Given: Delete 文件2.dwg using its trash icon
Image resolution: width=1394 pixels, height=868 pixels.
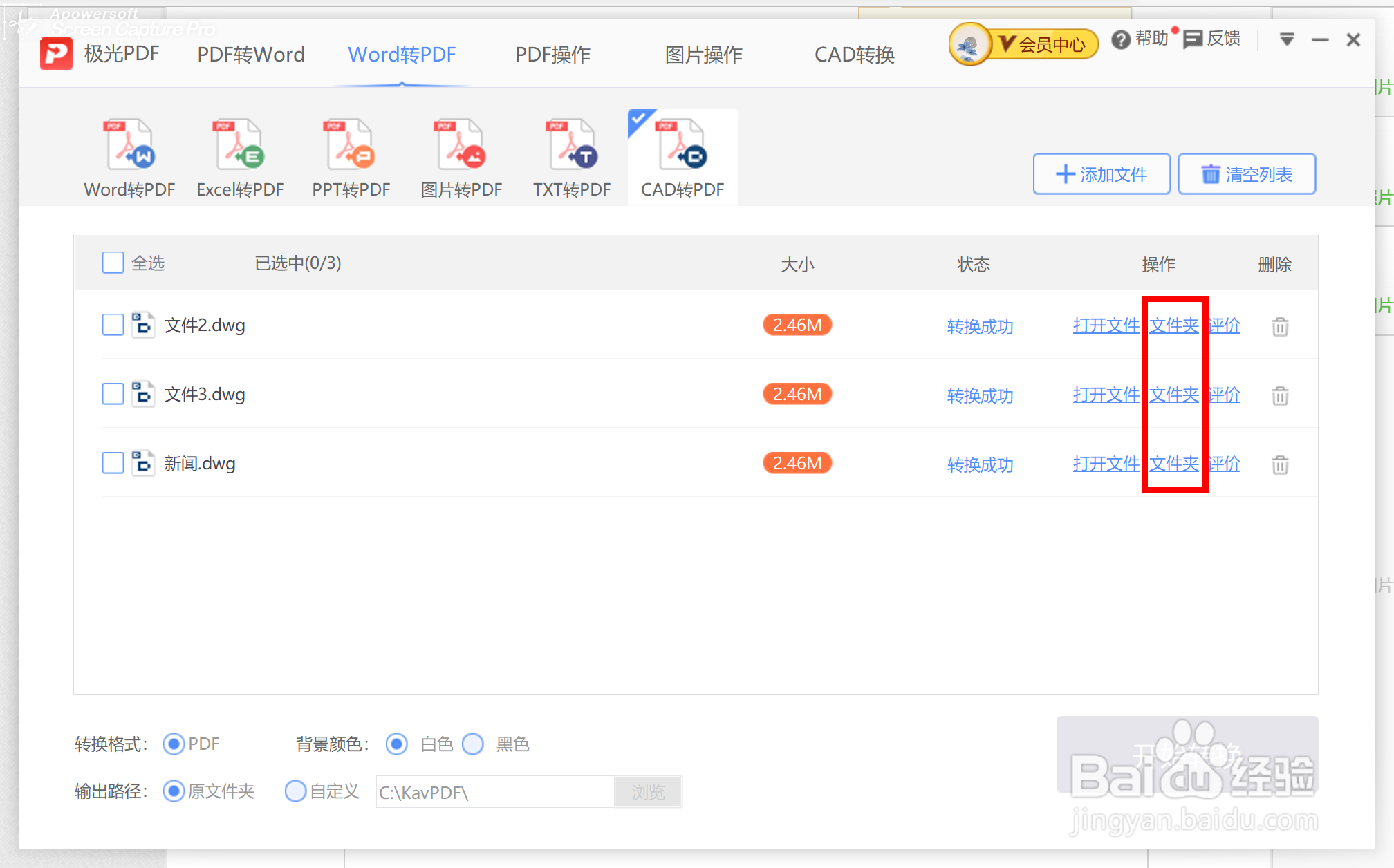Looking at the screenshot, I should (1280, 326).
